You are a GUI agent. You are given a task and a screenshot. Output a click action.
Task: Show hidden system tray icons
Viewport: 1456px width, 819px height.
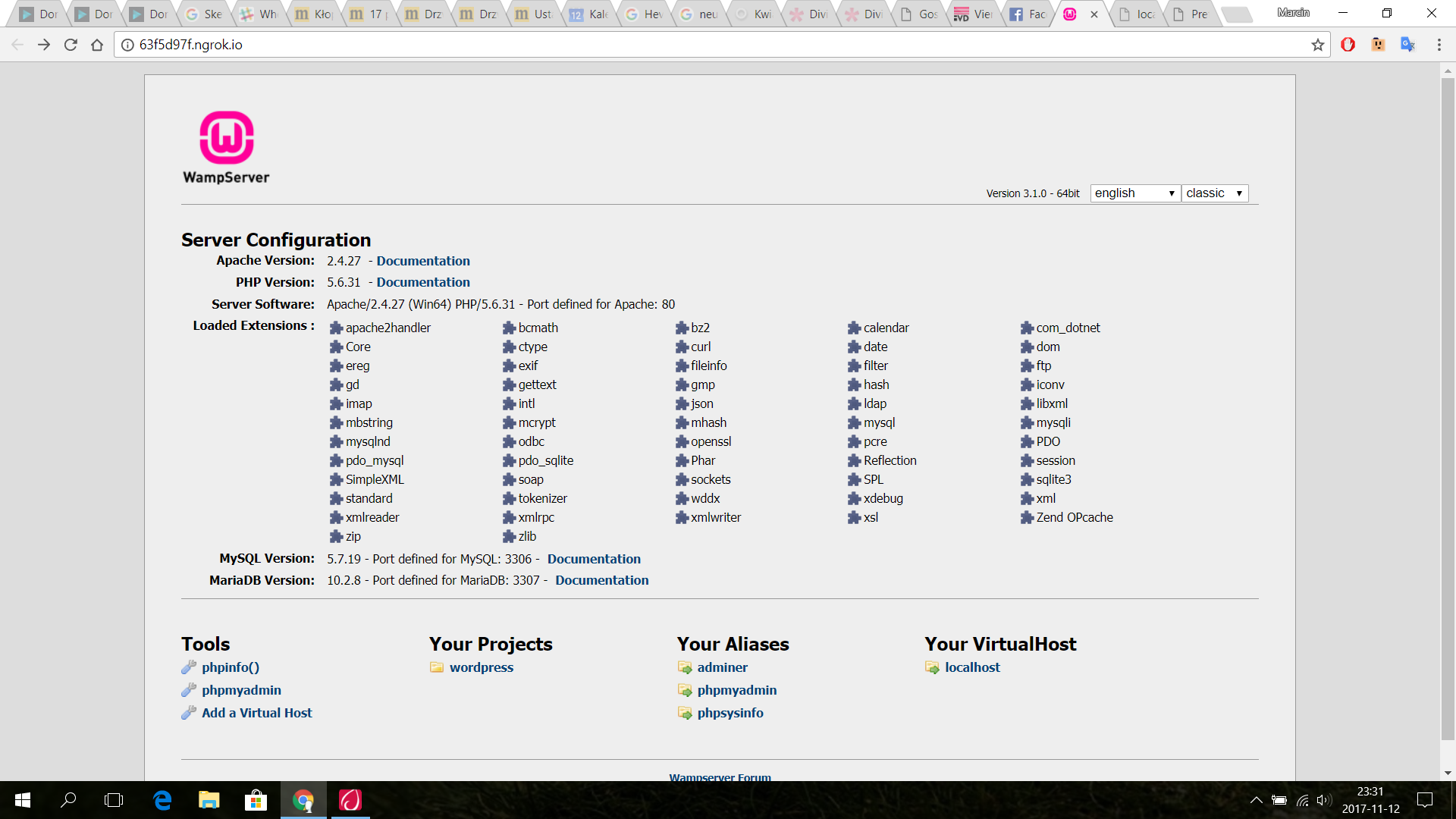1257,800
